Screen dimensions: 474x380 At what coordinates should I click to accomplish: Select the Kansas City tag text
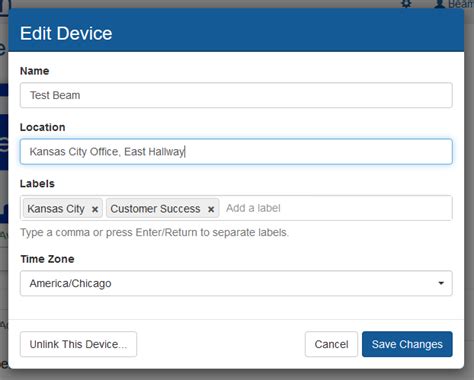pyautogui.click(x=56, y=209)
